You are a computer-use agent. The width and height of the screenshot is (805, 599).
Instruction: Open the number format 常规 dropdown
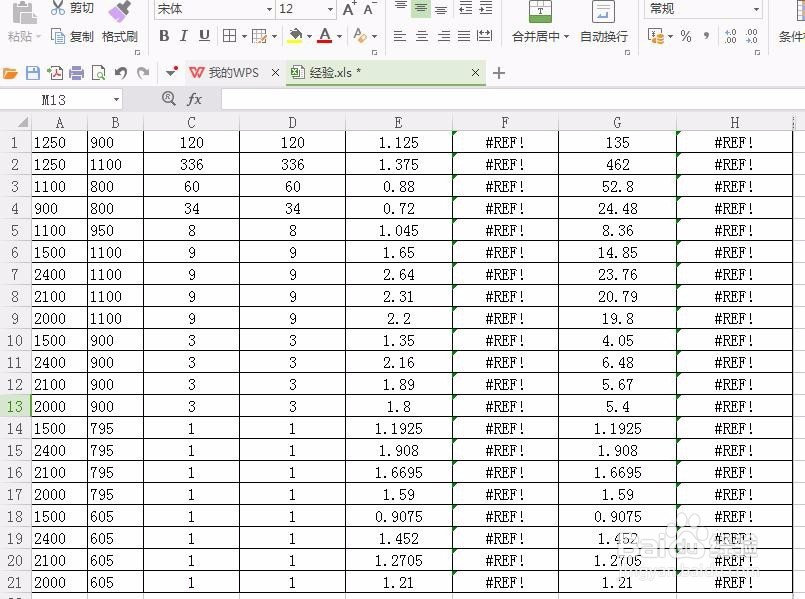point(756,9)
